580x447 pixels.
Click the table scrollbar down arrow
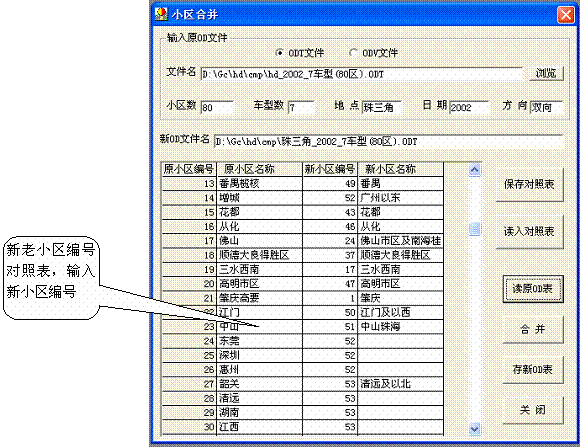(x=475, y=428)
